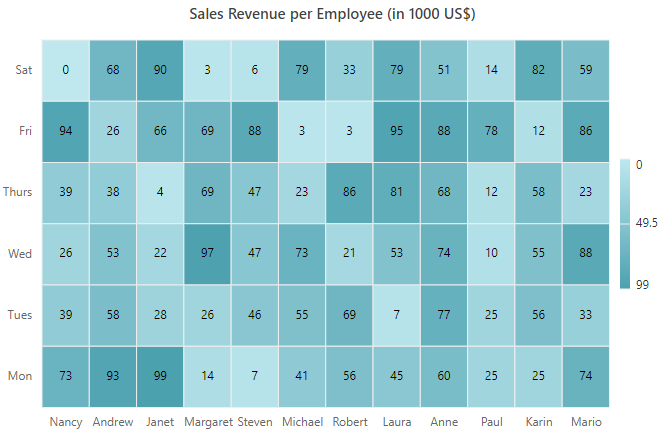Screen dimensions: 661x447
Task: Select Laura's Tuesday cell with 7
Action: [396, 315]
